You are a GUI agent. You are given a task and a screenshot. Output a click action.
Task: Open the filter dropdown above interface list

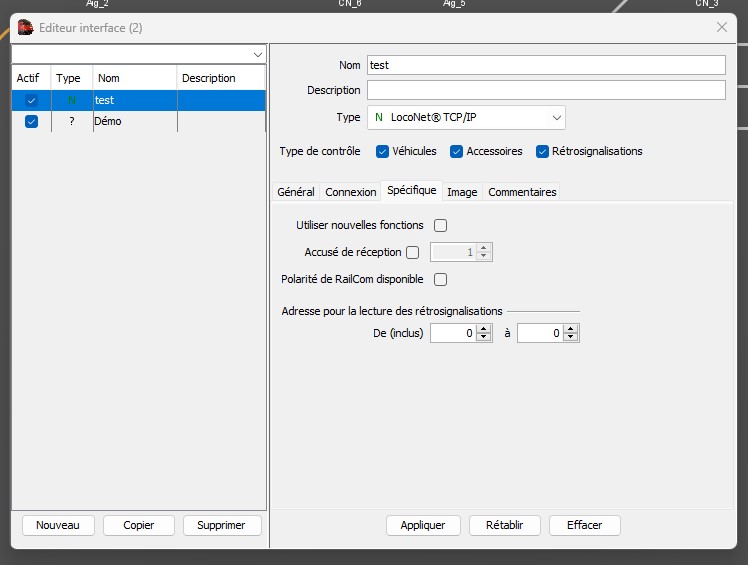pyautogui.click(x=258, y=54)
